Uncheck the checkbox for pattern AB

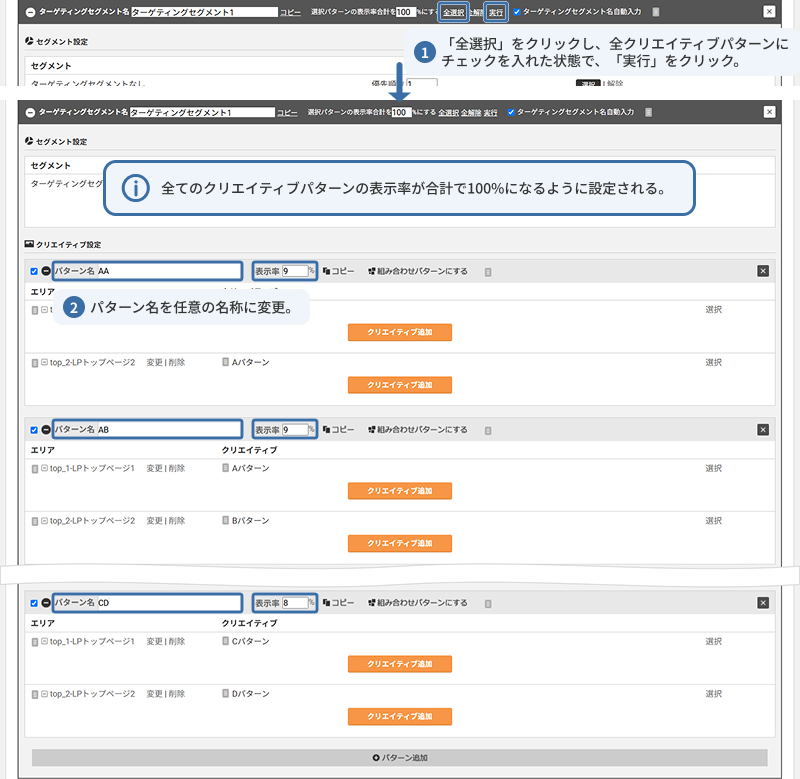[34, 430]
